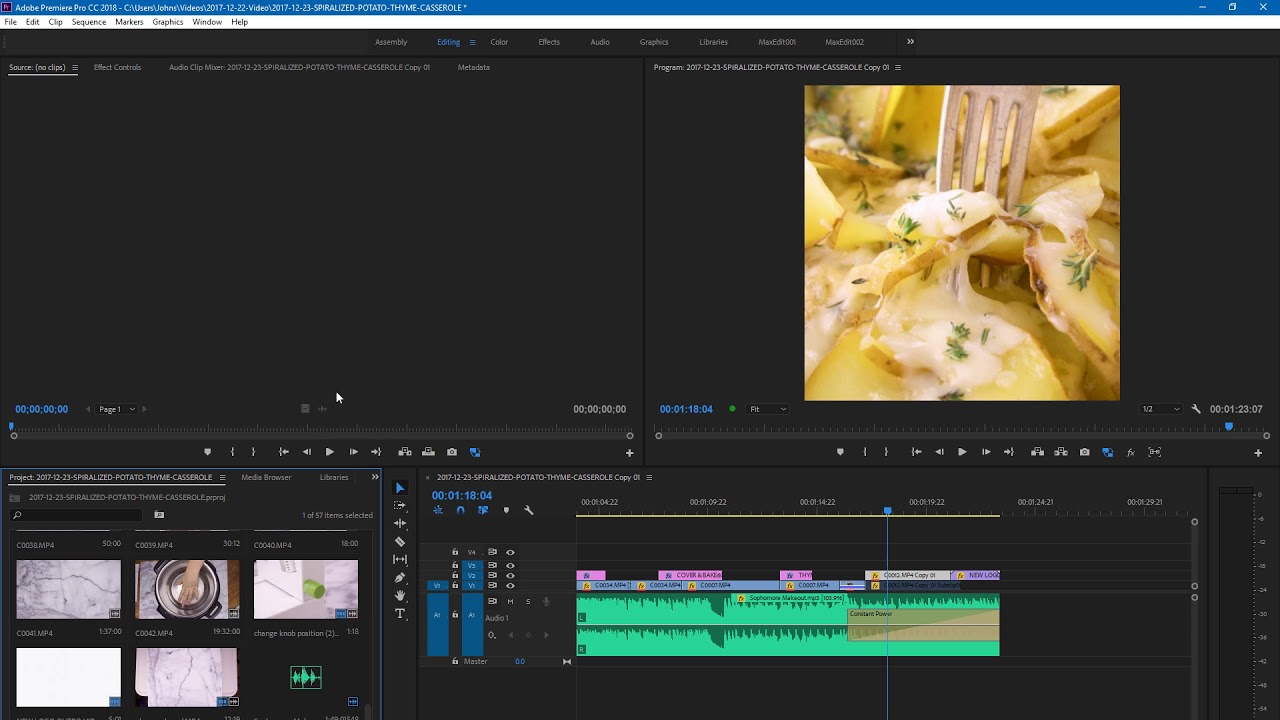Click Lift button in Program monitor
The width and height of the screenshot is (1280, 720).
[1037, 452]
